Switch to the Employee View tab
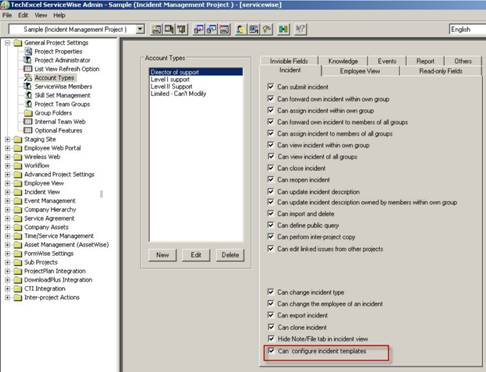The height and width of the screenshot is (372, 486). 360,71
